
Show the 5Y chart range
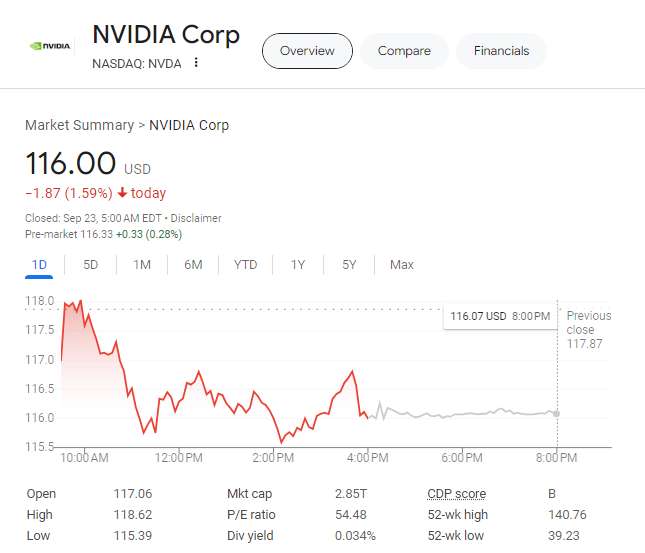coord(349,265)
